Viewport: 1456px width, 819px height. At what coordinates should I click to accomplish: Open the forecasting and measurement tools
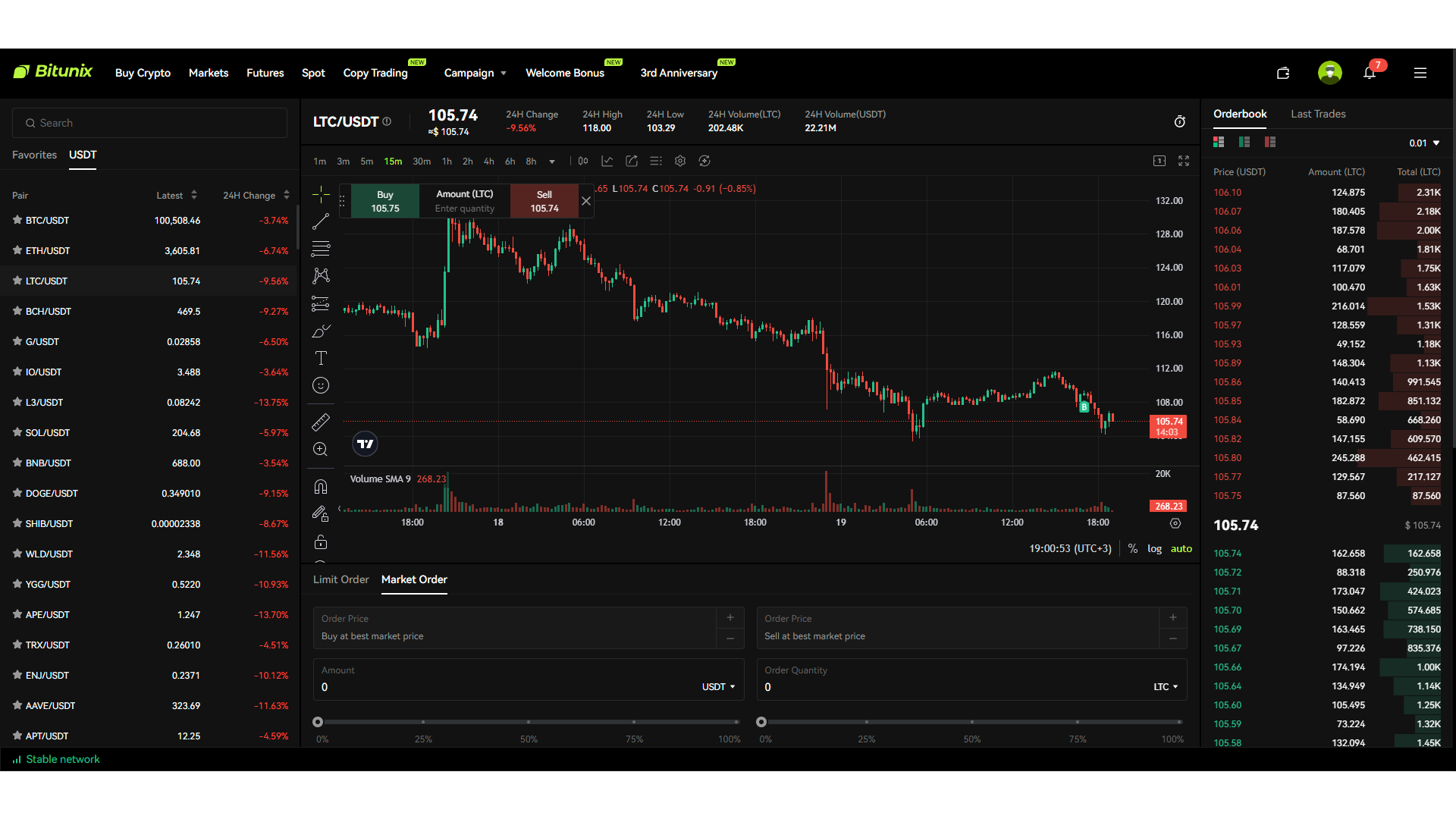coord(321,303)
